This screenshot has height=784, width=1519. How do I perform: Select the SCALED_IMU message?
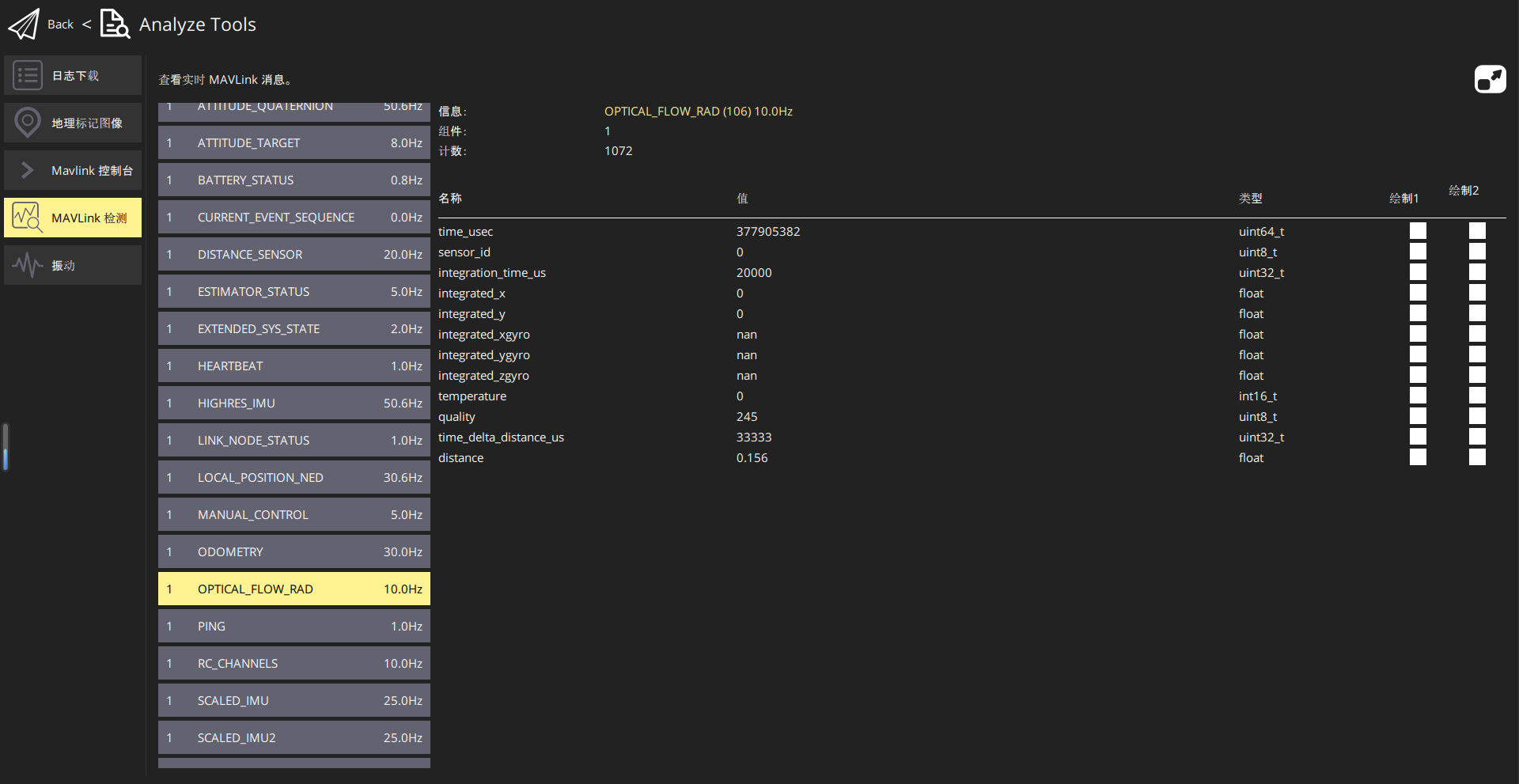(294, 700)
